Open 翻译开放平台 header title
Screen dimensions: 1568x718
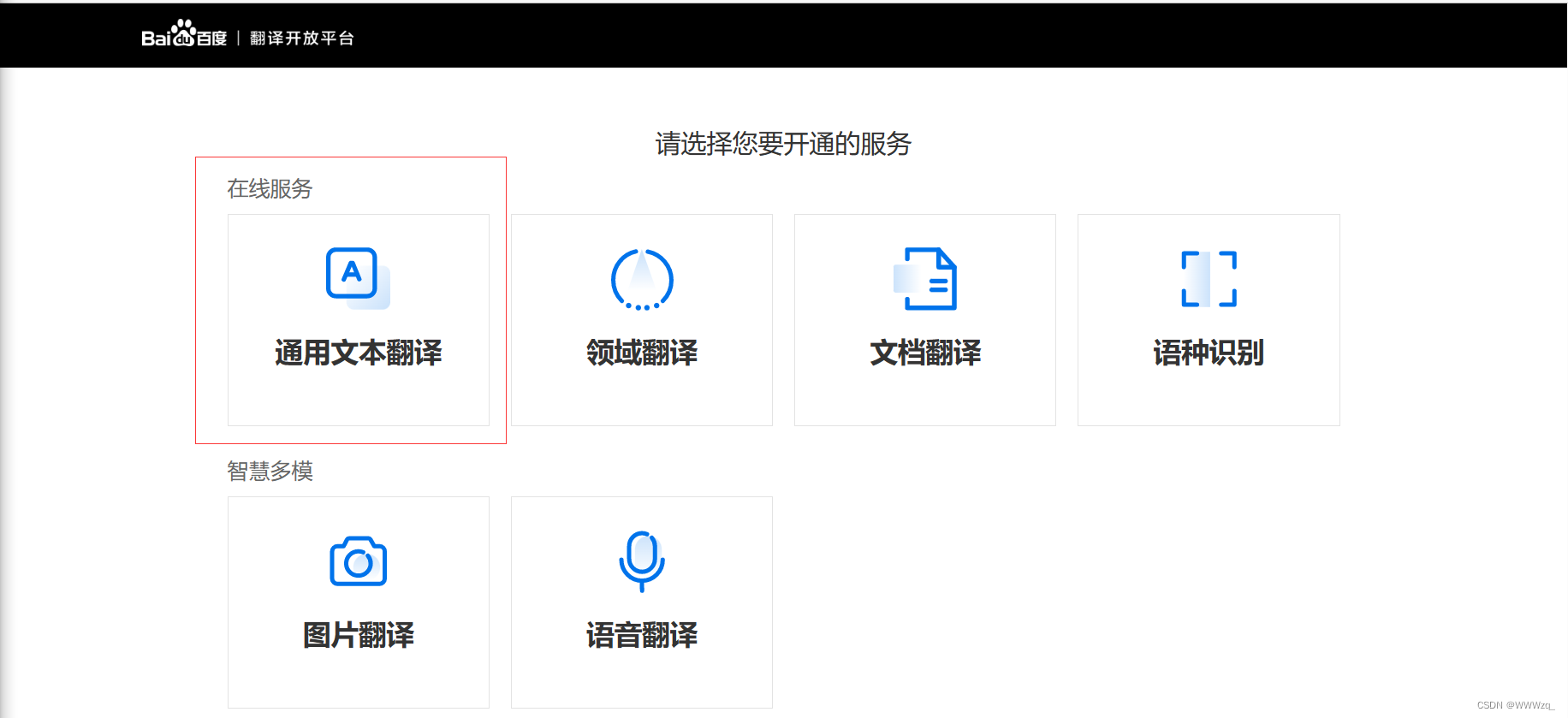pyautogui.click(x=302, y=38)
